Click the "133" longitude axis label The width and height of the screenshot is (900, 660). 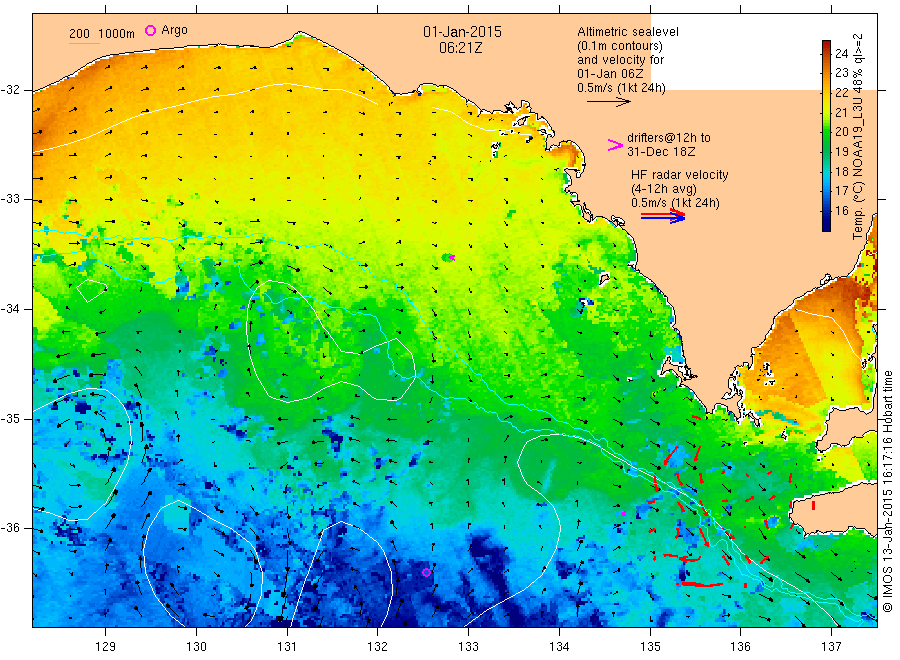(468, 646)
